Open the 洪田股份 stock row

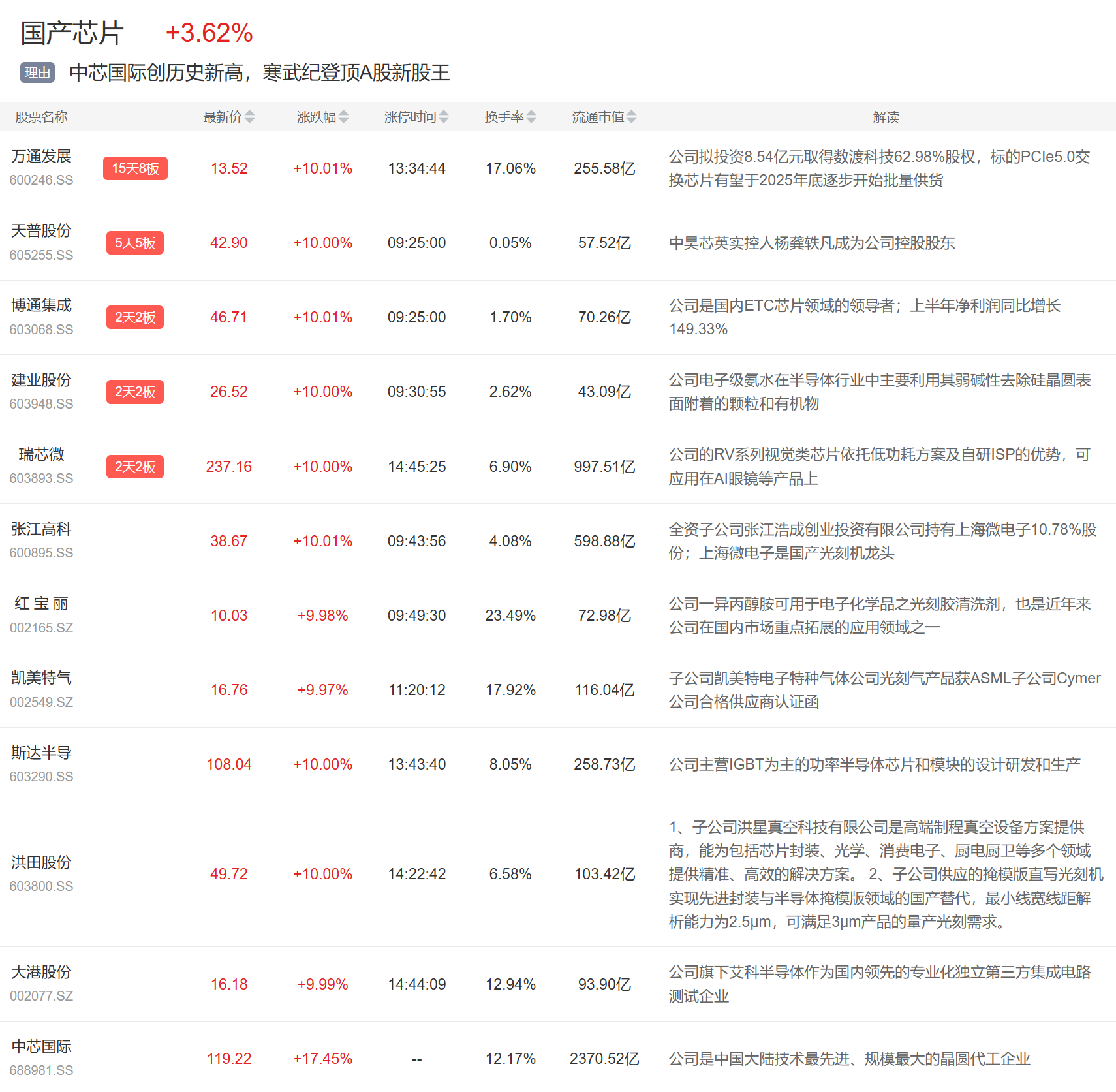[x=41, y=862]
